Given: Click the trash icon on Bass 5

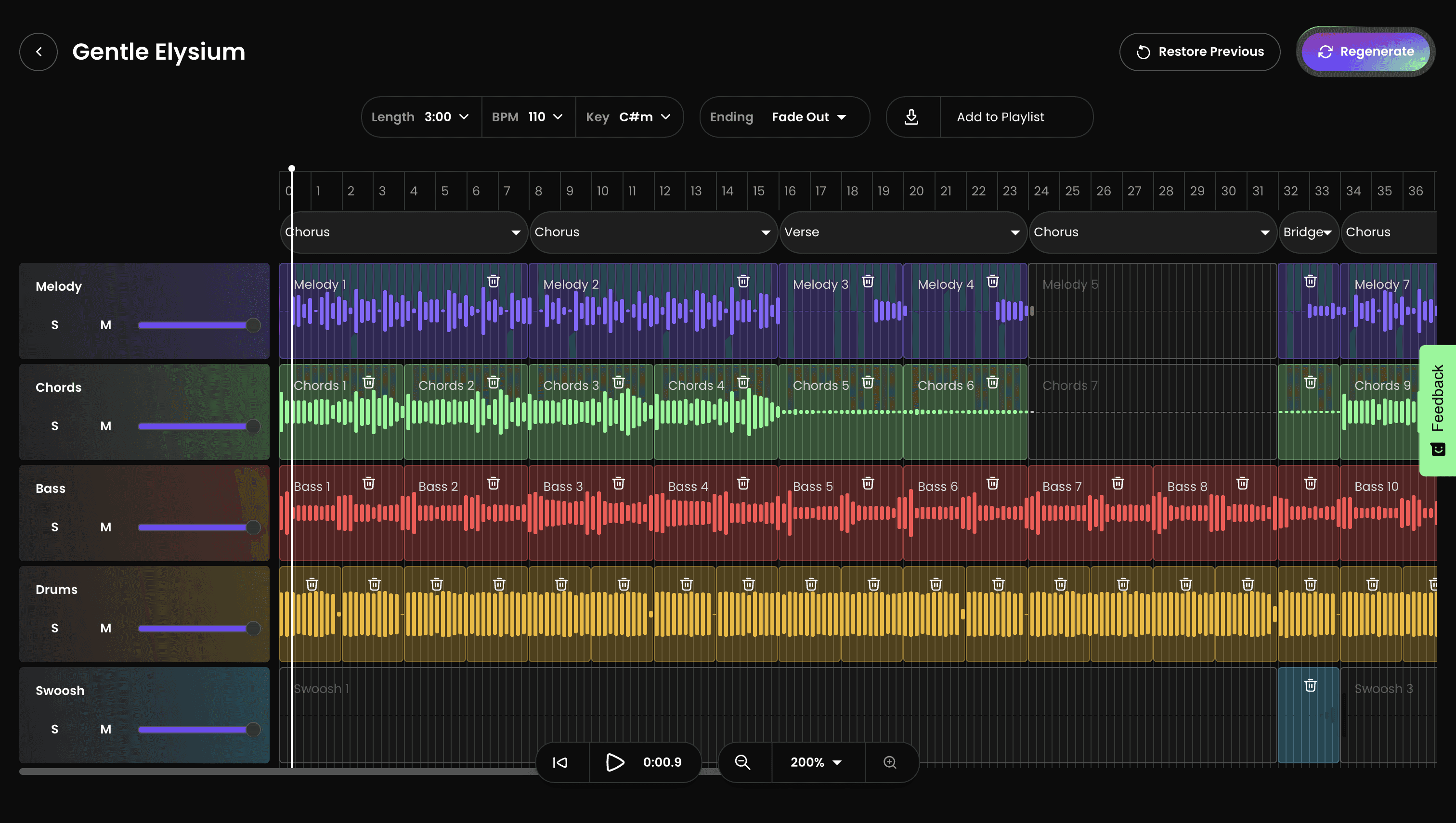Looking at the screenshot, I should coord(868,484).
